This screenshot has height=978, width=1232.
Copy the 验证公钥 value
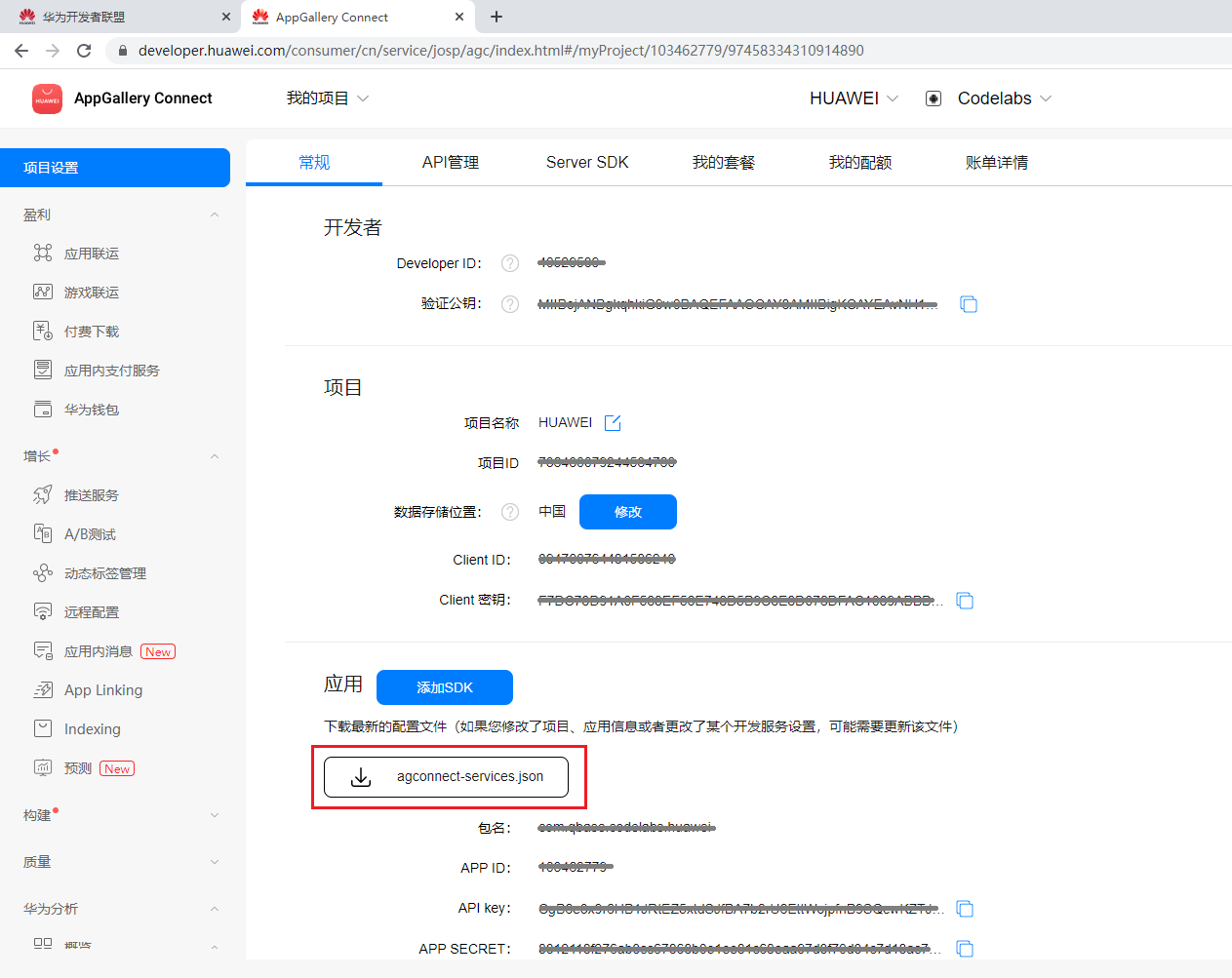968,304
